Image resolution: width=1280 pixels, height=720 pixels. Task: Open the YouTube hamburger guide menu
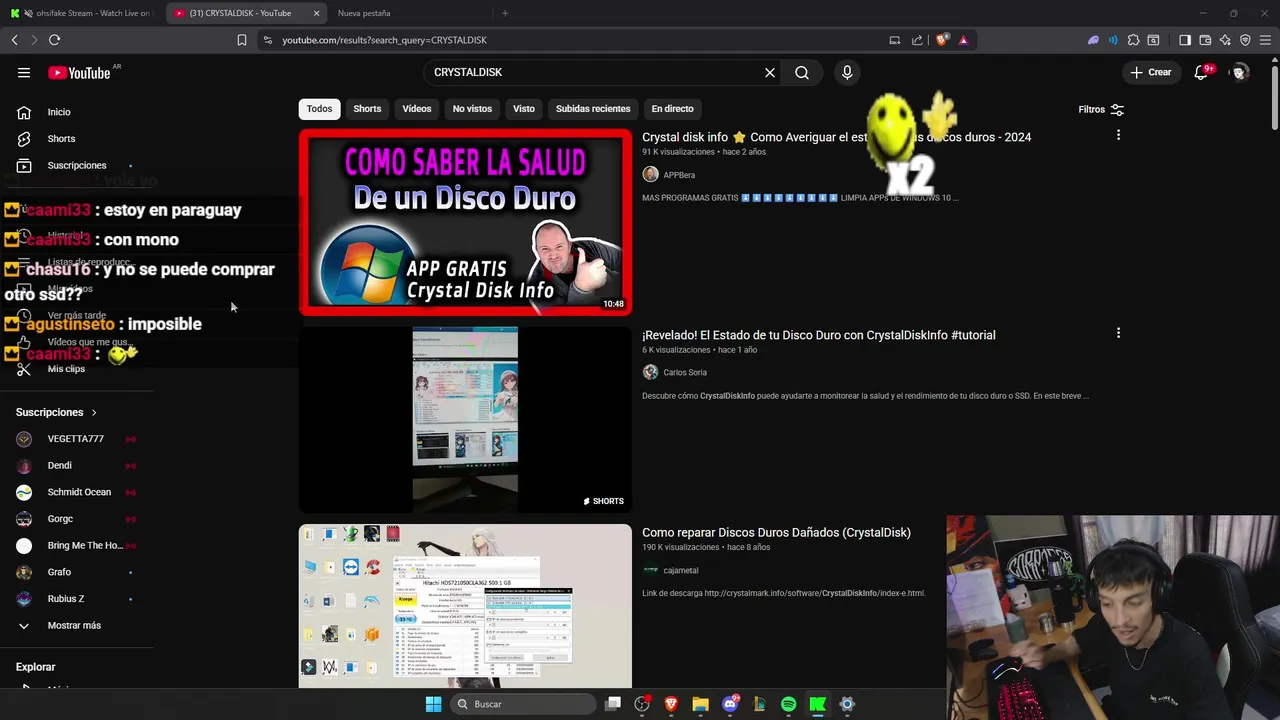(24, 72)
